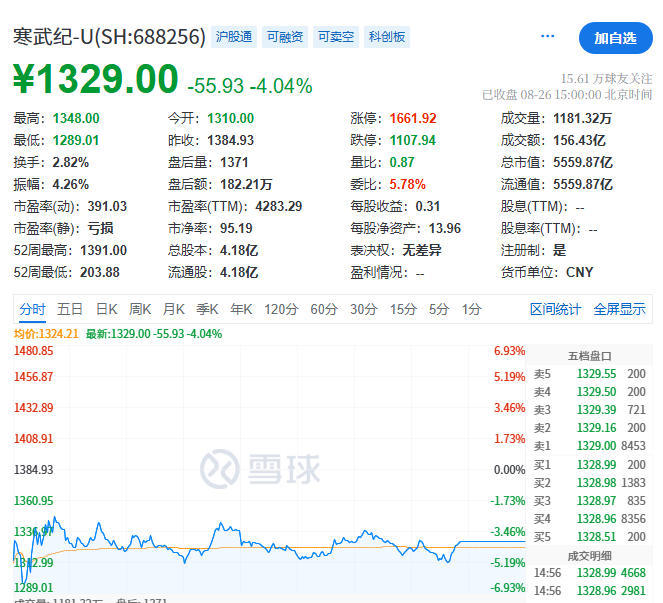
Task: Switch to the 120分 chart tab
Action: coord(281,310)
